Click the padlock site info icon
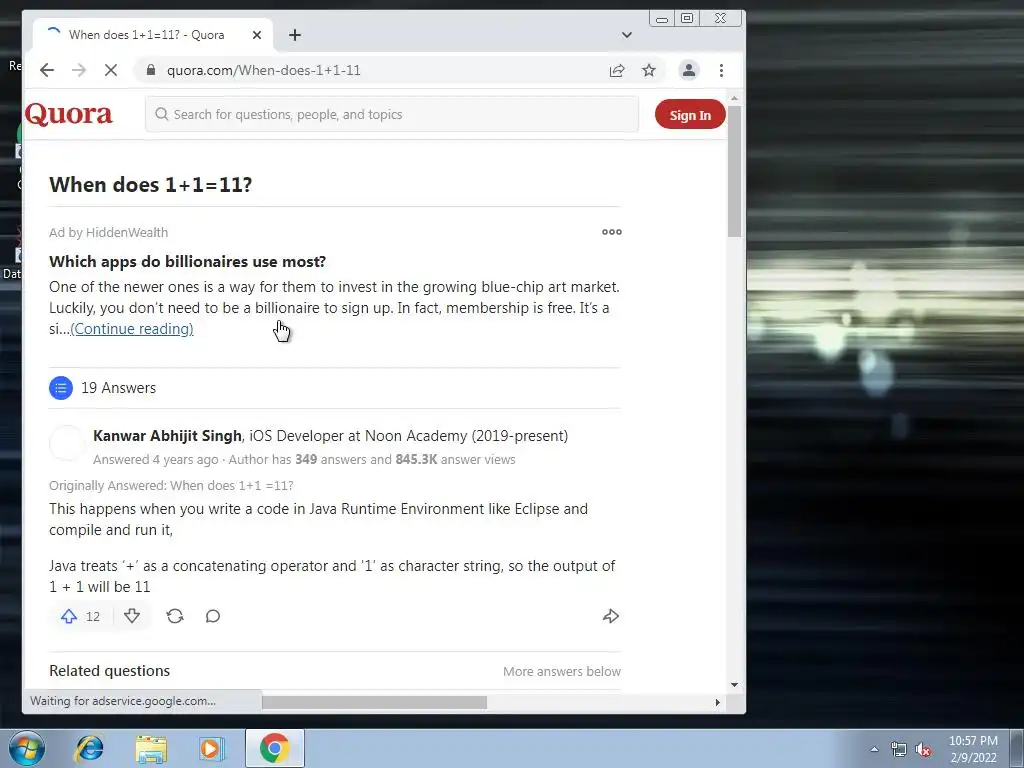Viewport: 1024px width, 768px height. pos(151,70)
